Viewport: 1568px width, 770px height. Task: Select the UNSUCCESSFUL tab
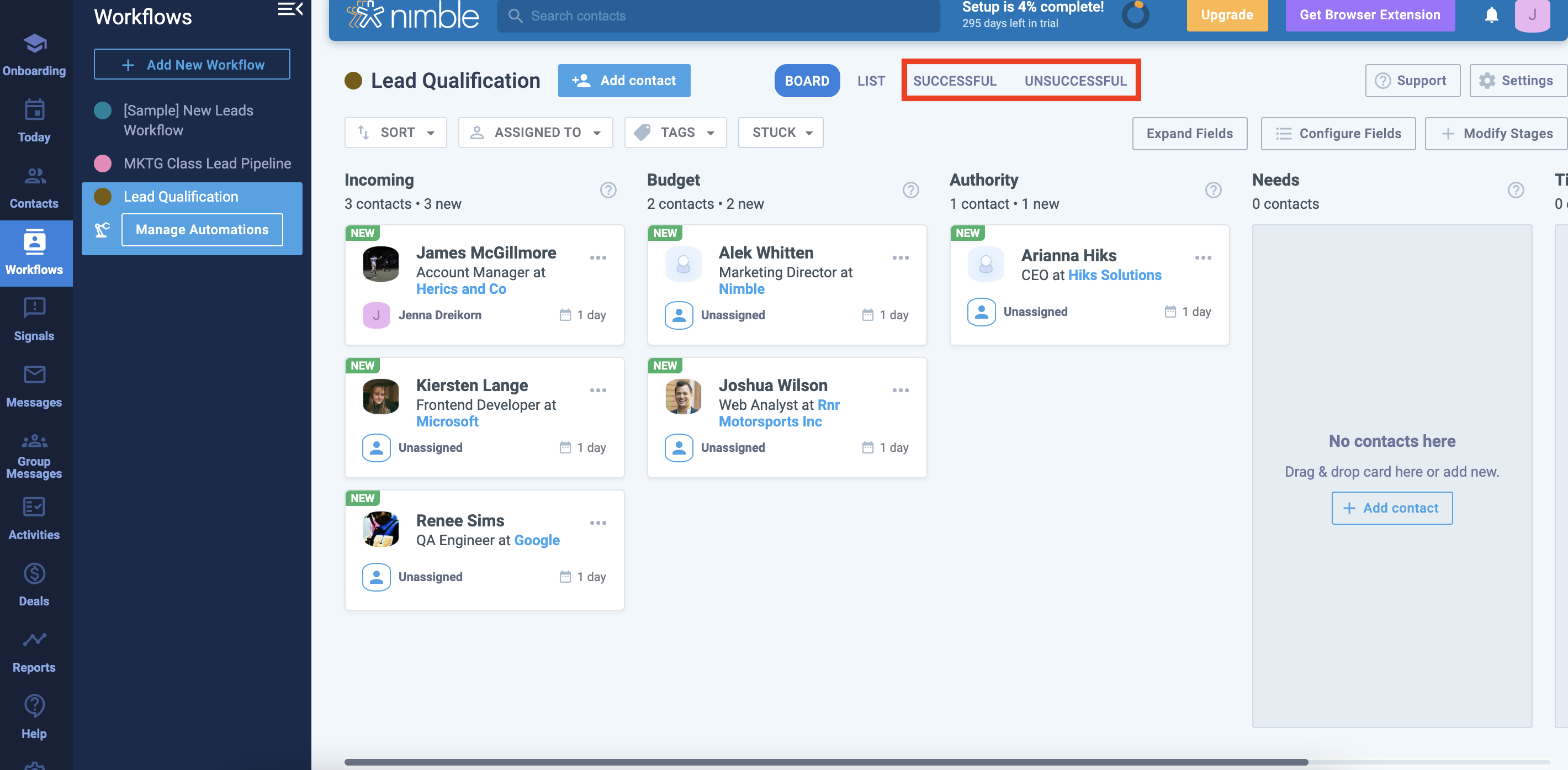pos(1075,81)
